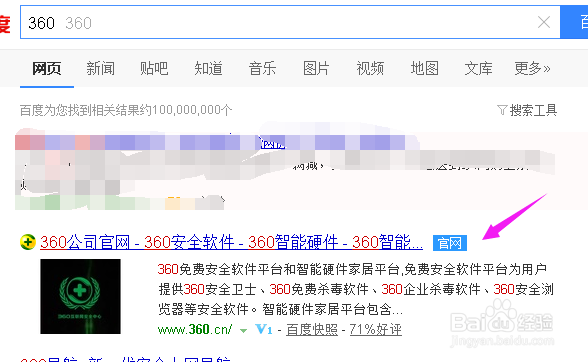Click the blue 官网 badge

[450, 243]
